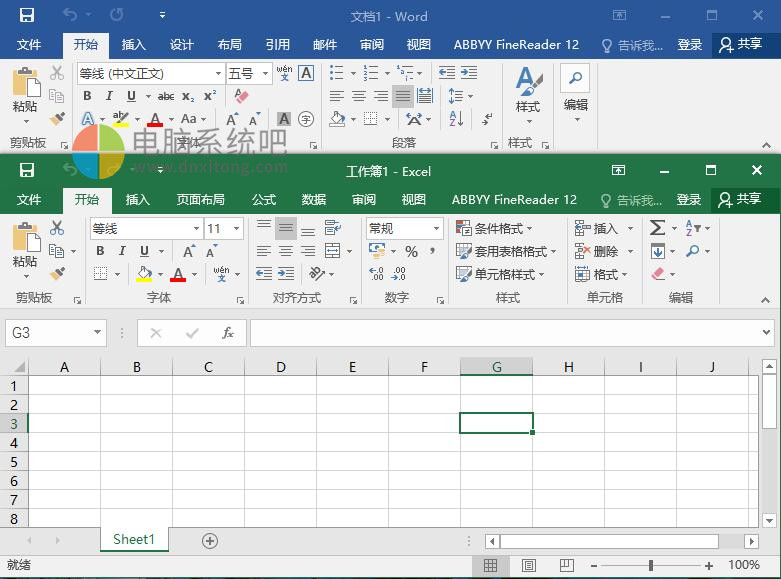Click Excel increase decimal icon
The image size is (781, 579).
[x=377, y=274]
